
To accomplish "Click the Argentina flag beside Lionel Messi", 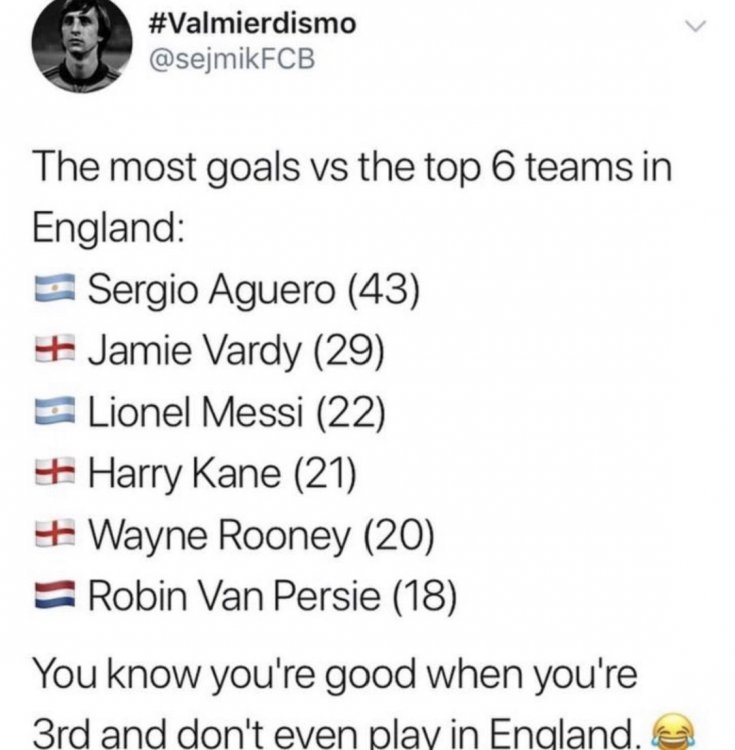I will [55, 410].
